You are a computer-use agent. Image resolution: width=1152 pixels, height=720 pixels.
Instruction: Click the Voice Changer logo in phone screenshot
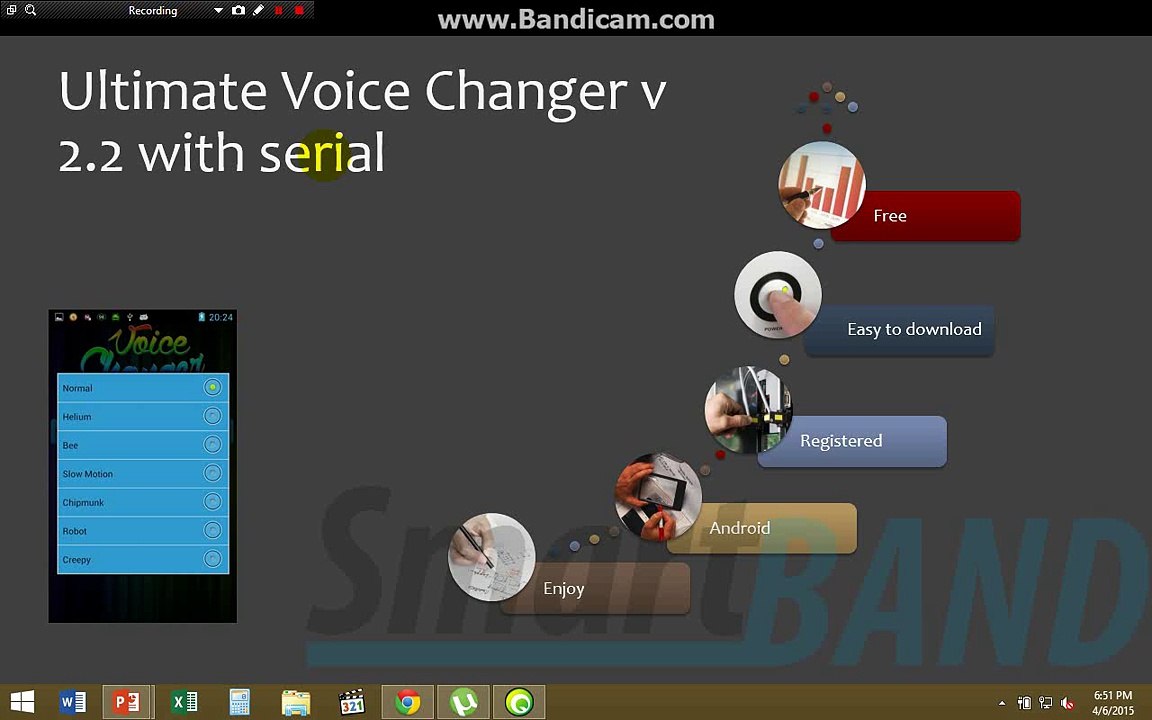click(x=143, y=349)
